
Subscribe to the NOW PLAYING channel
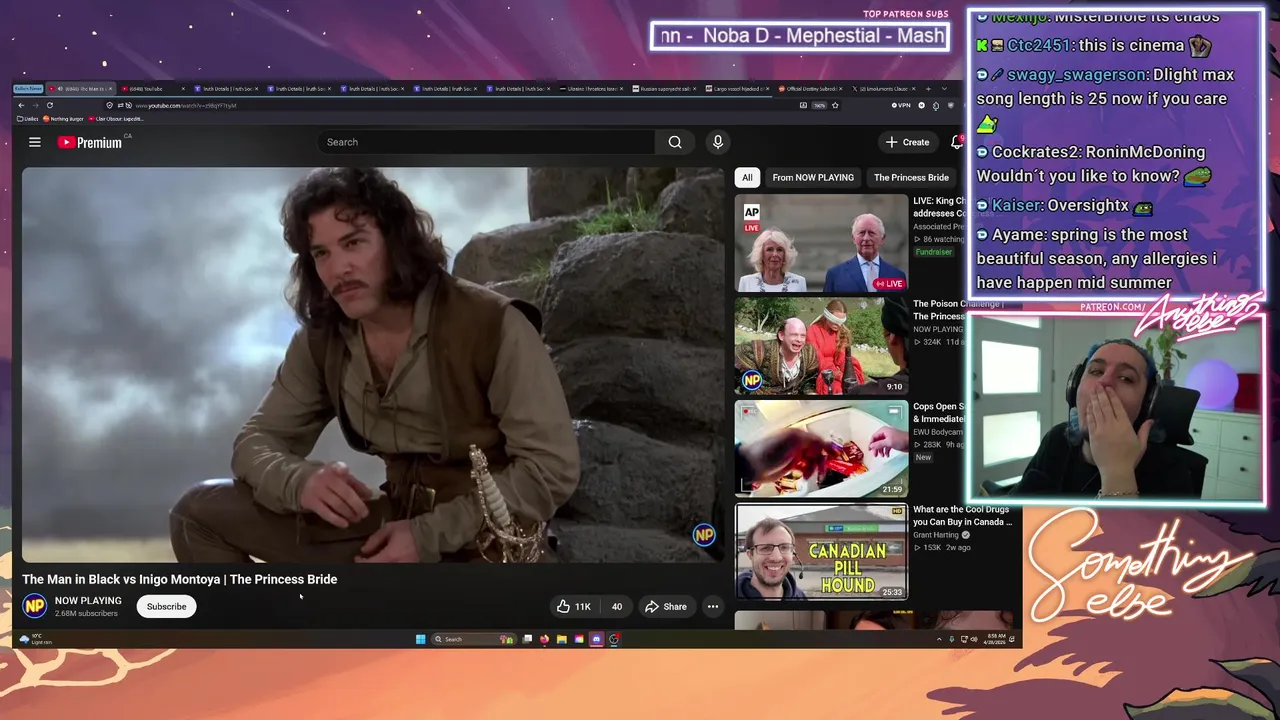click(166, 606)
